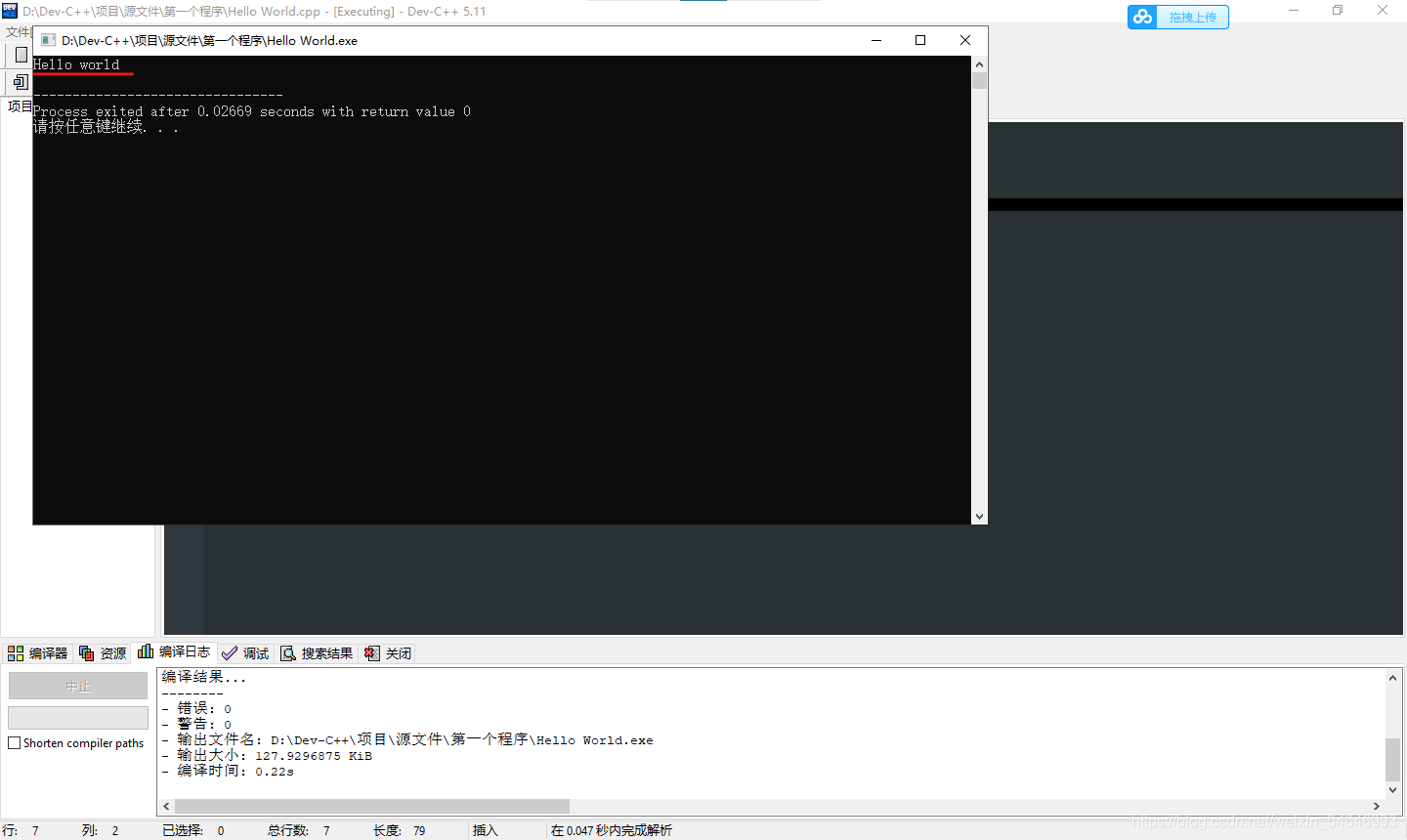The image size is (1407, 840).
Task: Click the blue cloud upload icon
Action: [1142, 17]
